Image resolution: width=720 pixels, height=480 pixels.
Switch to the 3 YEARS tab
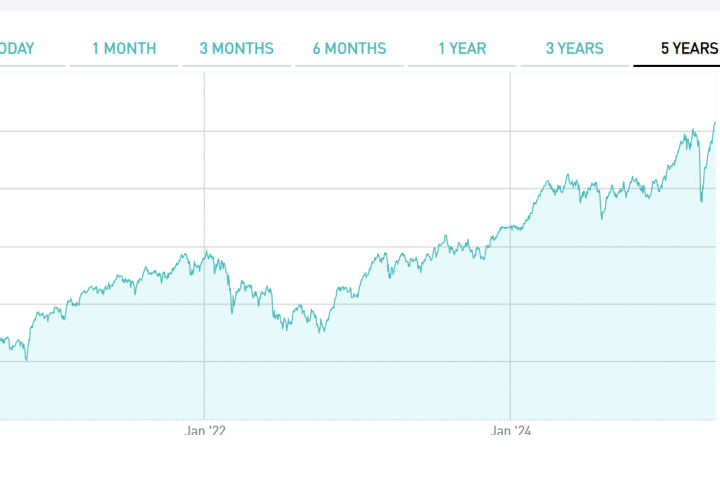574,48
